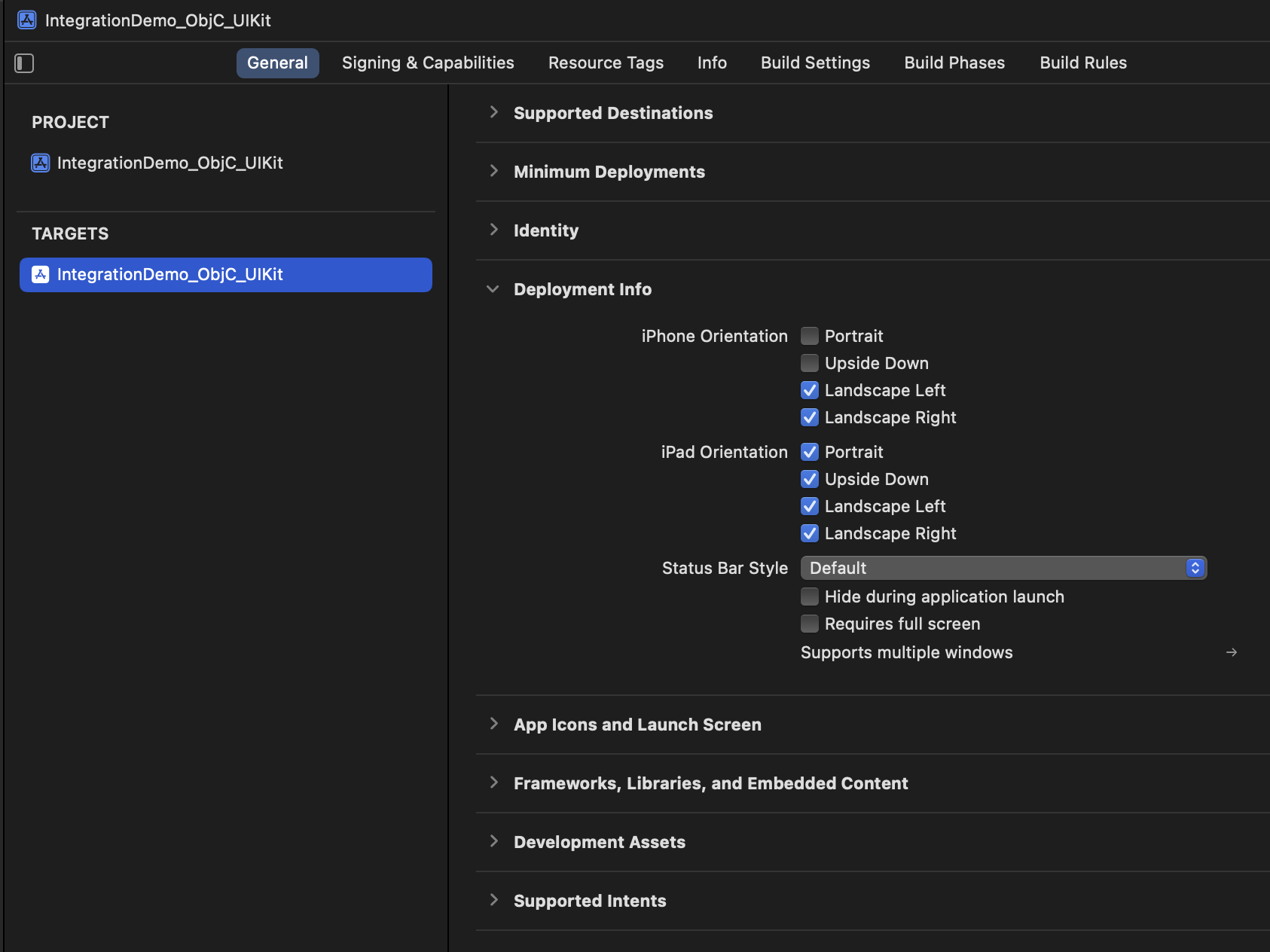The image size is (1270, 952).
Task: Click the PROJECT section header
Action: 70,122
